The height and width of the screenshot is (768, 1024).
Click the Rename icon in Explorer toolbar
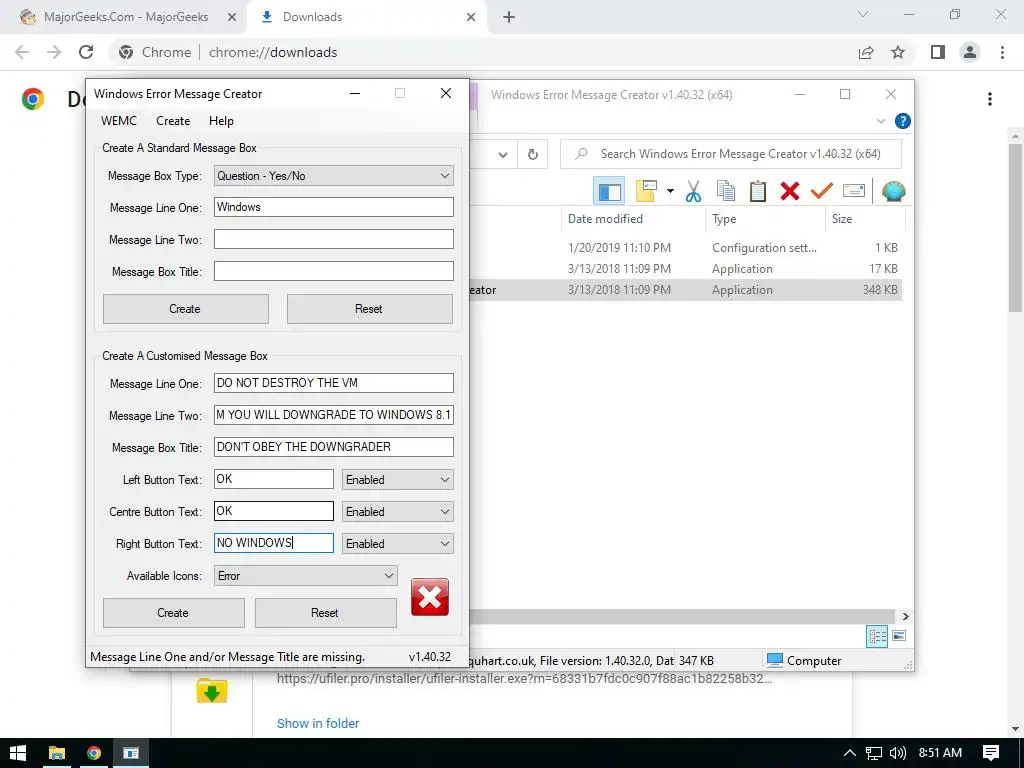pos(854,191)
